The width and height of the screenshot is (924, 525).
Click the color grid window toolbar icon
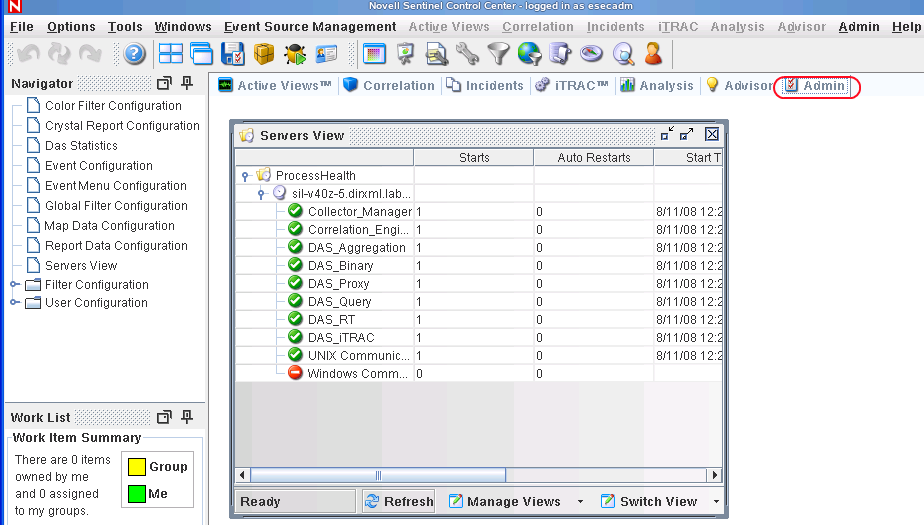374,54
